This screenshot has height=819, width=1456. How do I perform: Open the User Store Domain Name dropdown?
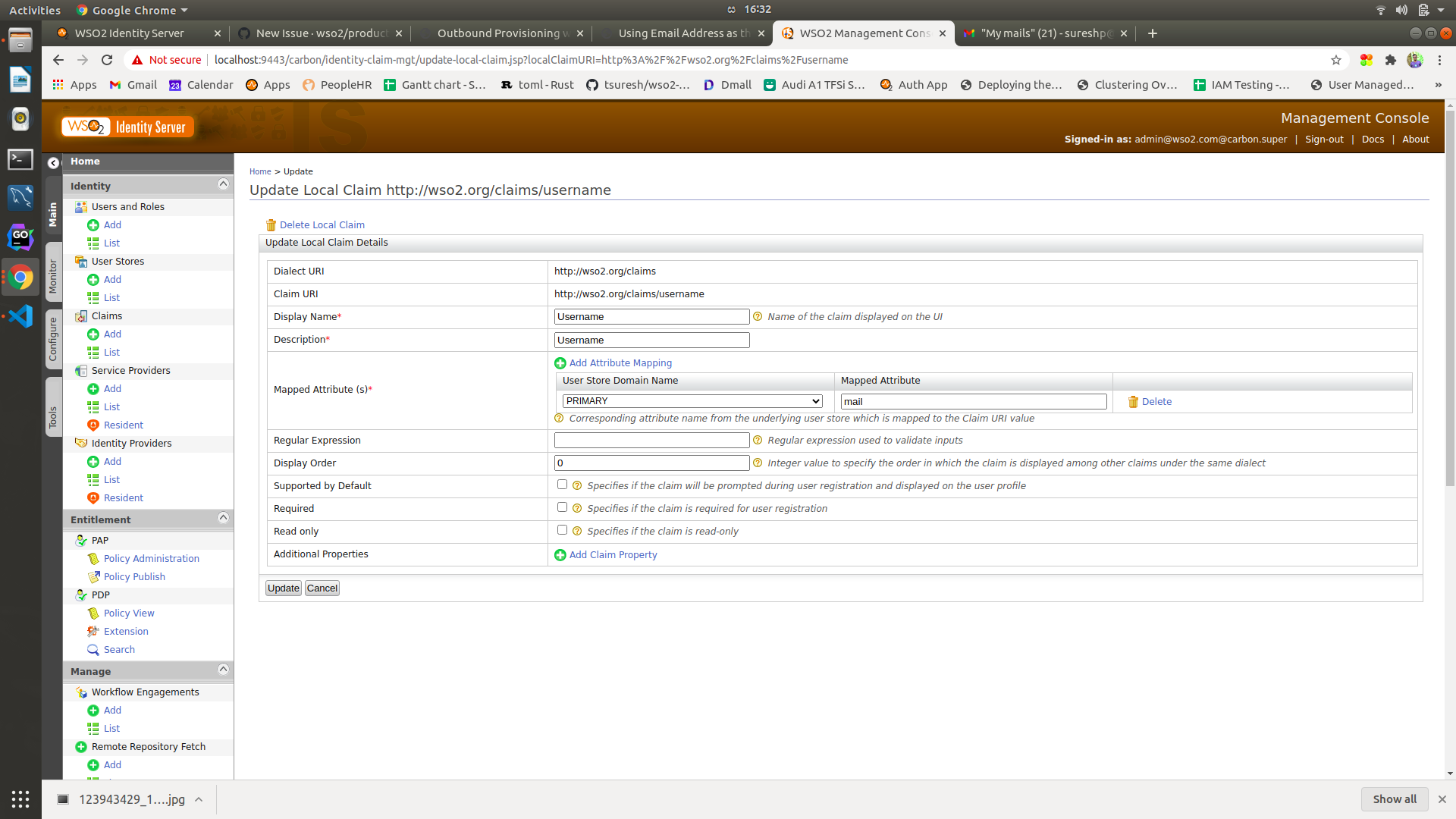point(692,400)
